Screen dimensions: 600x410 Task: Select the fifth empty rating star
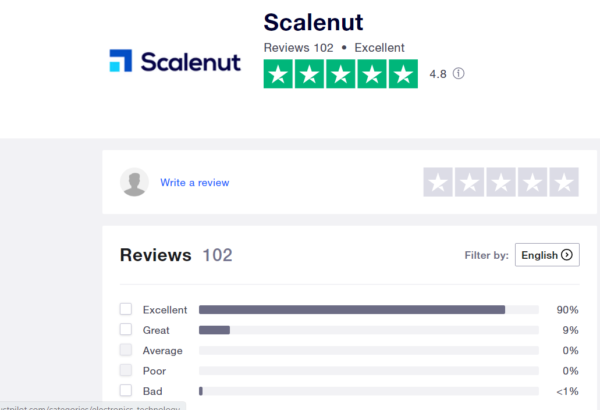564,182
